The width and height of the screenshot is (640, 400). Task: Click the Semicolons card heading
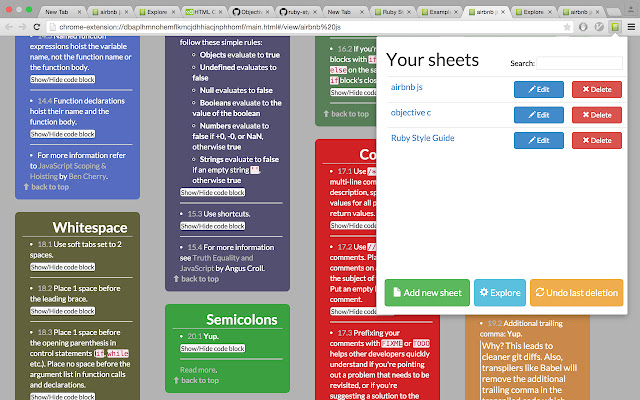pyautogui.click(x=242, y=320)
